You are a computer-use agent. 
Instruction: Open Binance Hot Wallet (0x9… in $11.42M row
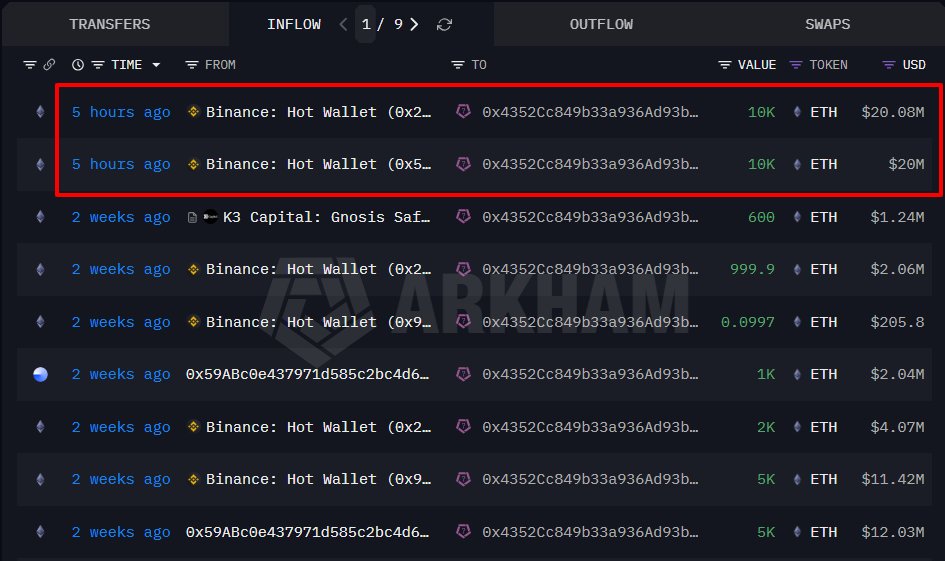[319, 479]
